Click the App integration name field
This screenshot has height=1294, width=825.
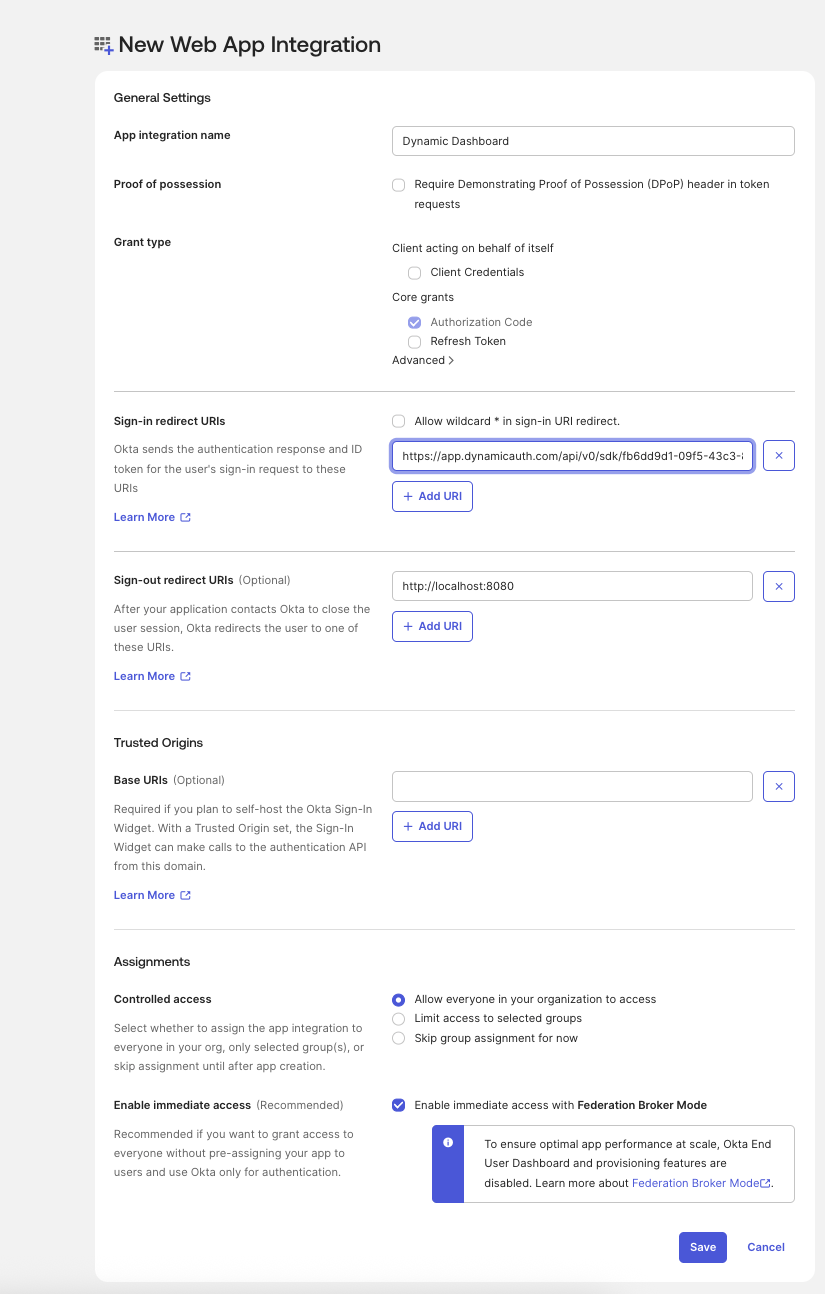(x=593, y=141)
